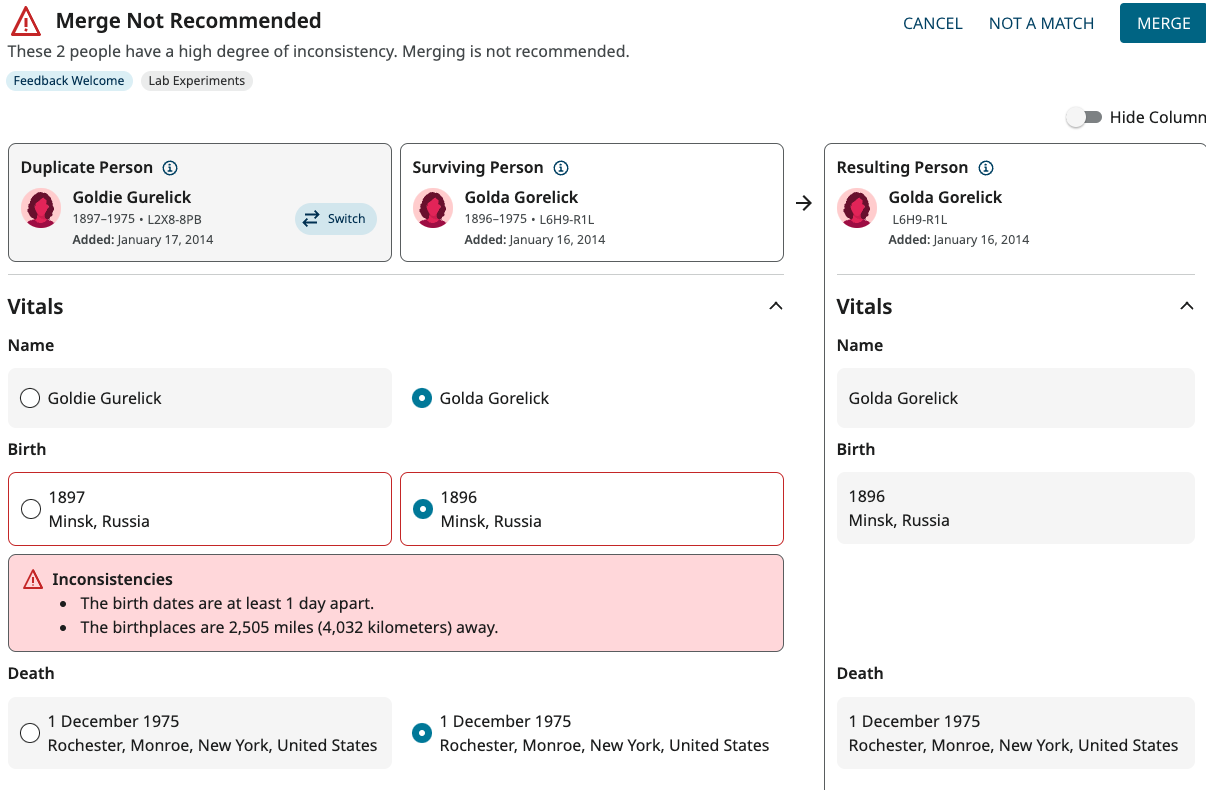Select the 1897 Minsk birth radio option
Image resolution: width=1206 pixels, height=790 pixels.
[31, 509]
